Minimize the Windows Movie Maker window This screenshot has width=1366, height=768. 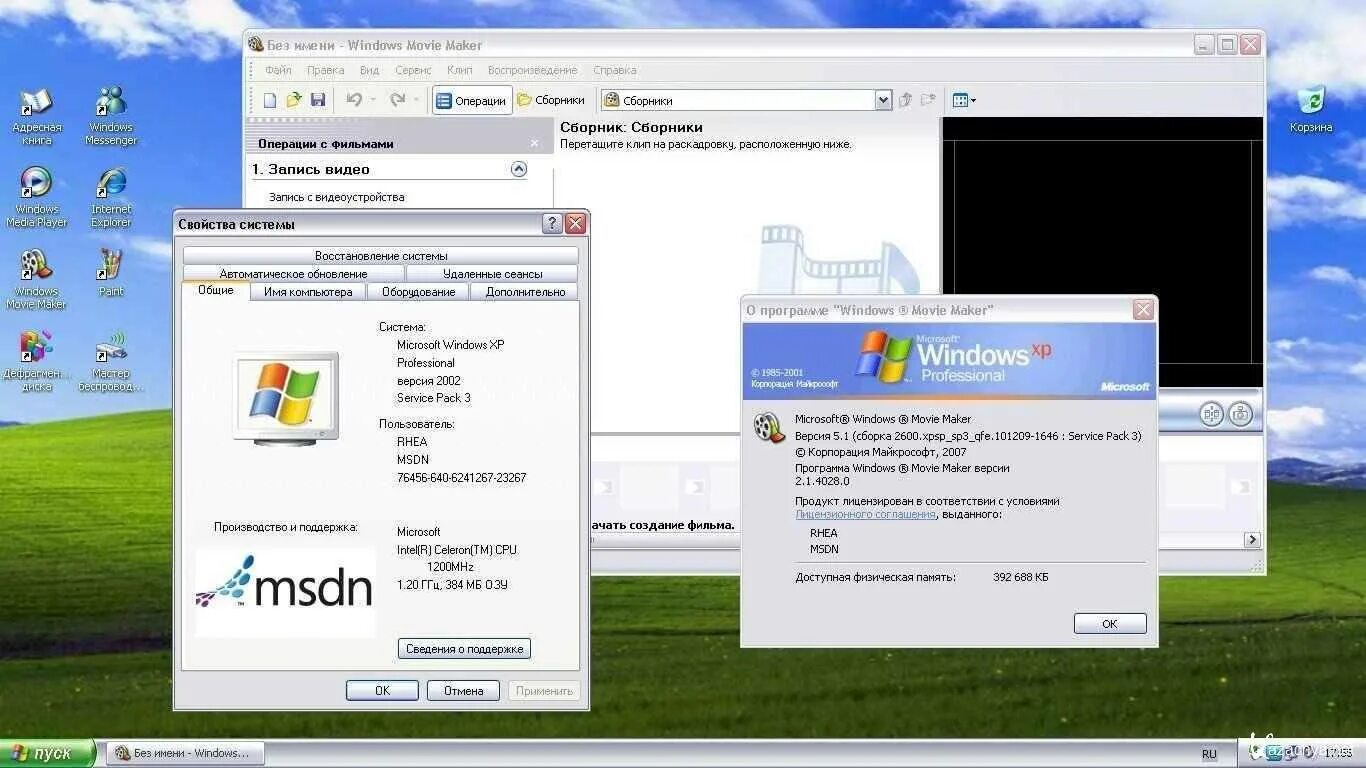click(1204, 44)
